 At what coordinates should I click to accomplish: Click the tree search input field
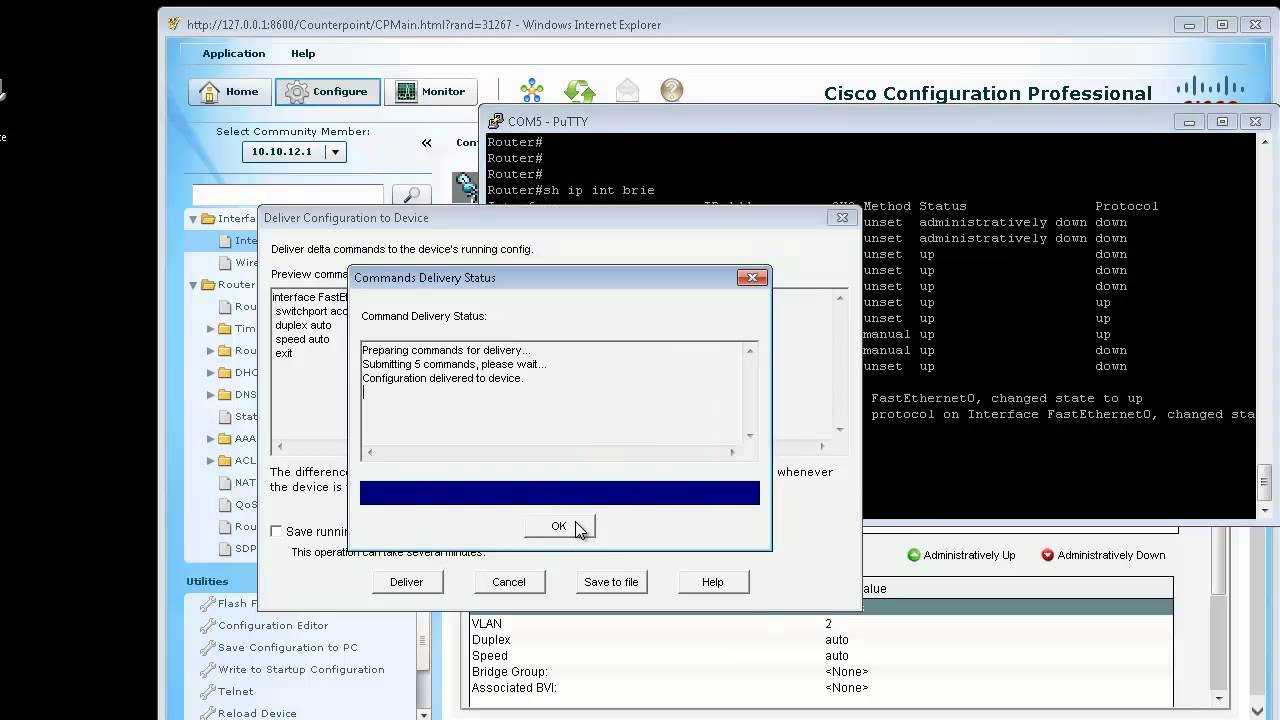pos(288,195)
